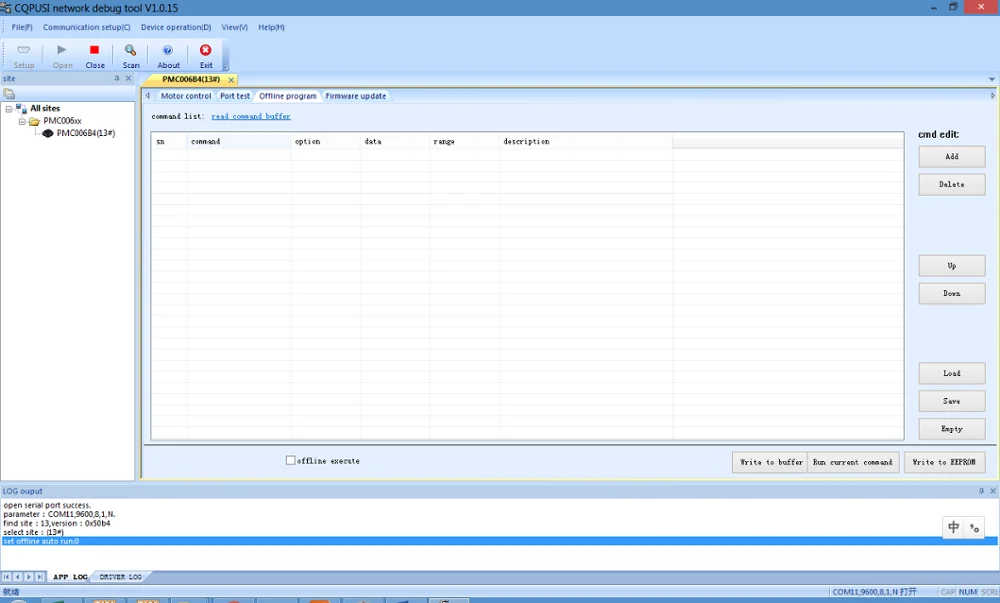Open the Communication setup menu
The height and width of the screenshot is (603, 1000).
click(87, 27)
